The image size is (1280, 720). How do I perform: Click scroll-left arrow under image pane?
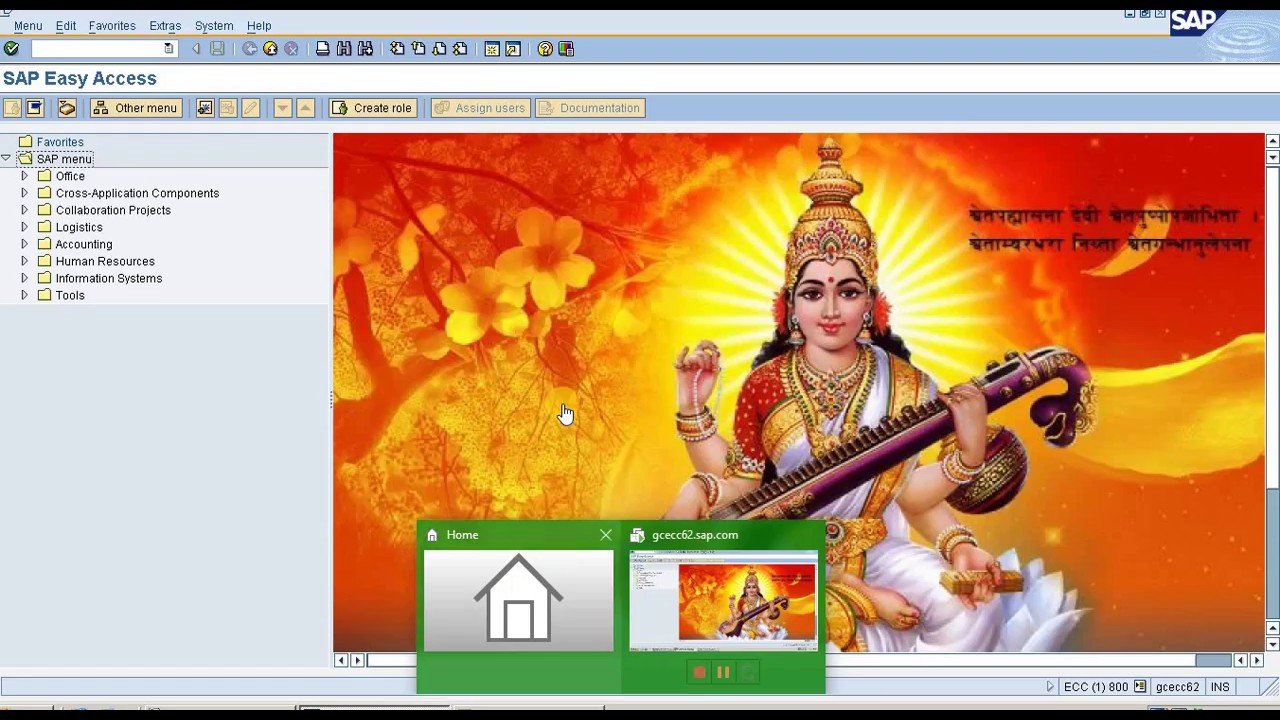tap(341, 660)
